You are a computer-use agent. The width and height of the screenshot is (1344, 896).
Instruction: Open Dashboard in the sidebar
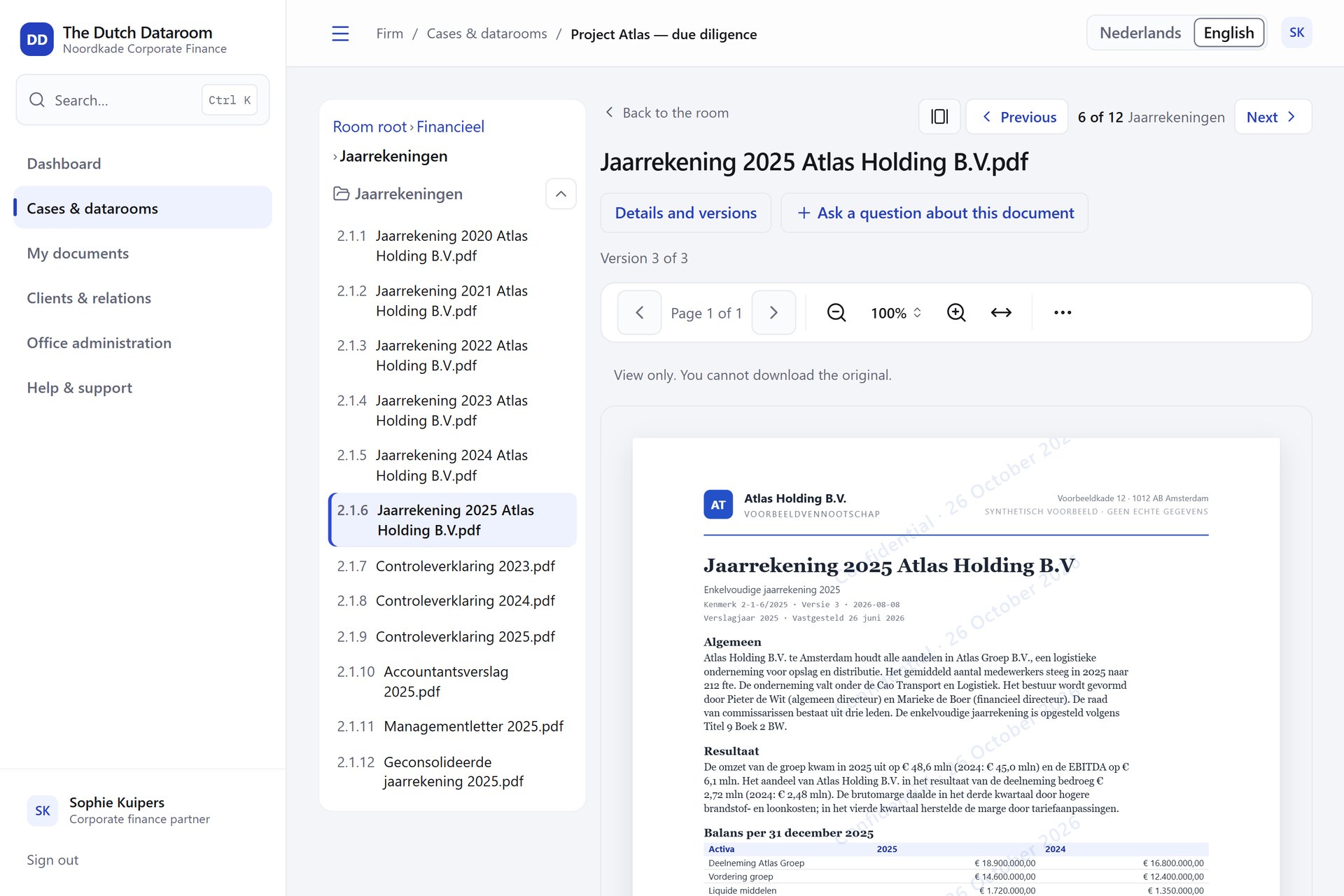(x=143, y=164)
